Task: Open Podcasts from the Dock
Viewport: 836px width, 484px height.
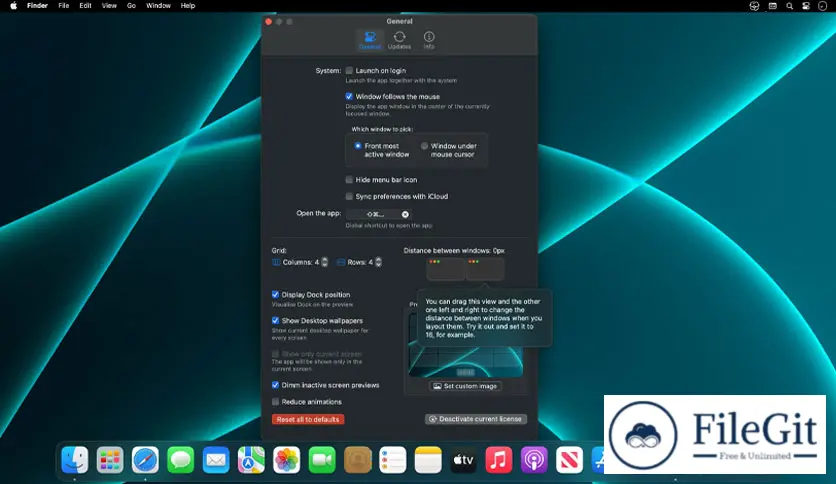Action: tap(534, 459)
